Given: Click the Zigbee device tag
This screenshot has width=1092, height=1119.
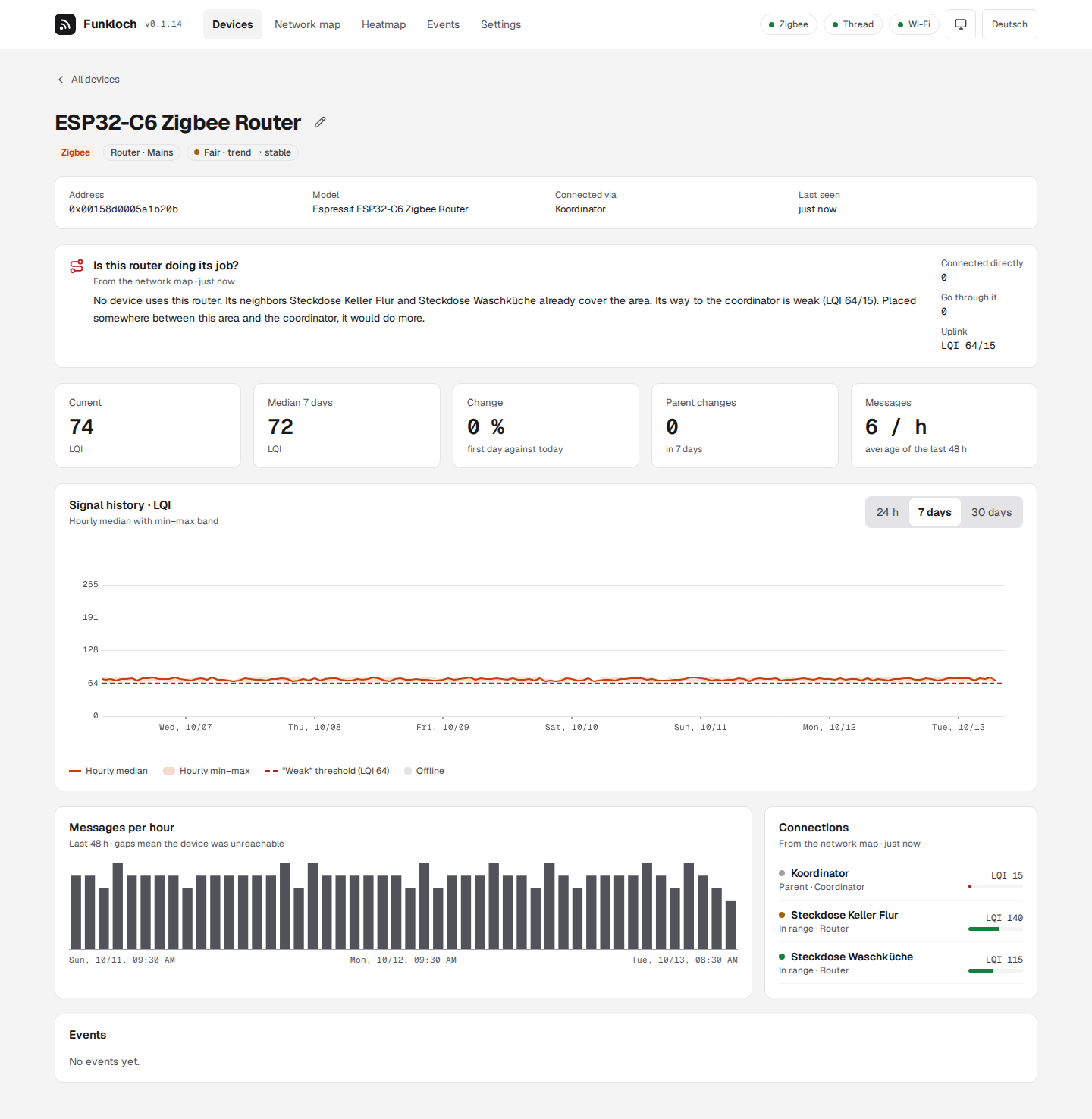Looking at the screenshot, I should click(76, 152).
